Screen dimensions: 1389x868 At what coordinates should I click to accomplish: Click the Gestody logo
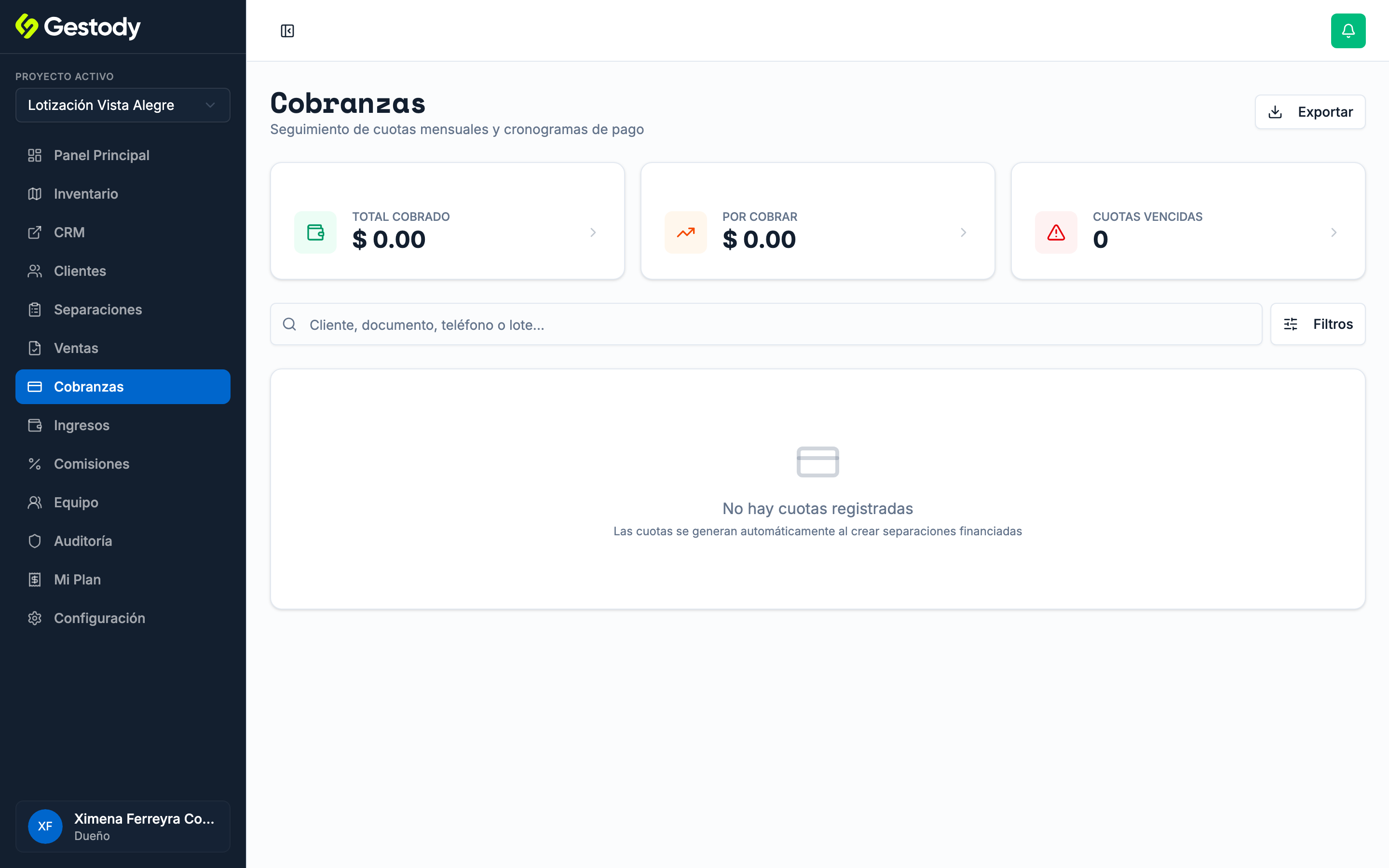point(78,27)
